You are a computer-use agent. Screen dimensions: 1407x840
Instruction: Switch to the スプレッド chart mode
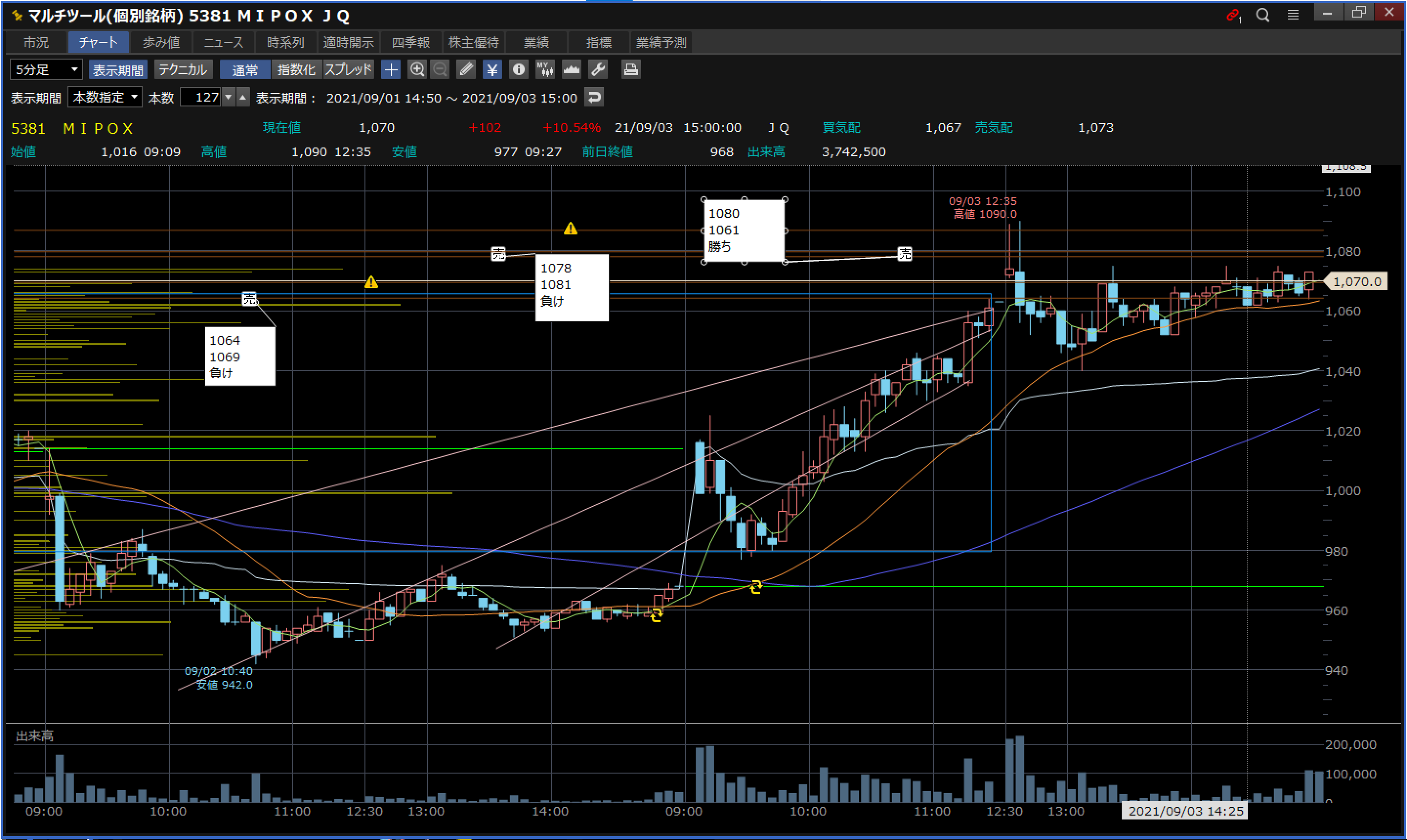pos(348,70)
